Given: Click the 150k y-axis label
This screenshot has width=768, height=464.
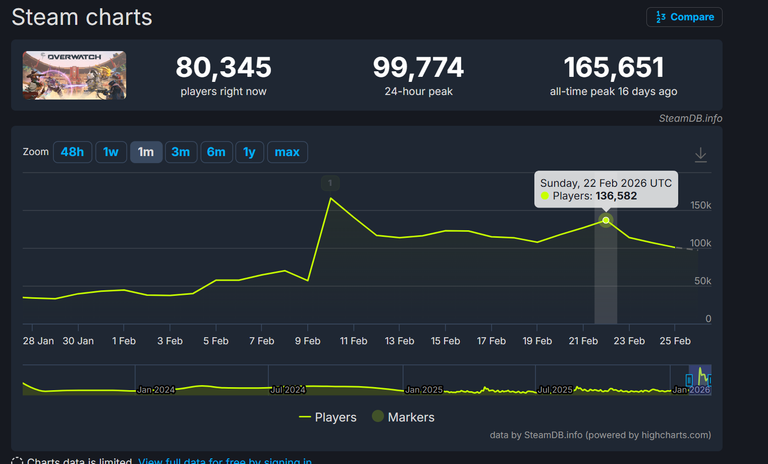Looking at the screenshot, I should (700, 205).
